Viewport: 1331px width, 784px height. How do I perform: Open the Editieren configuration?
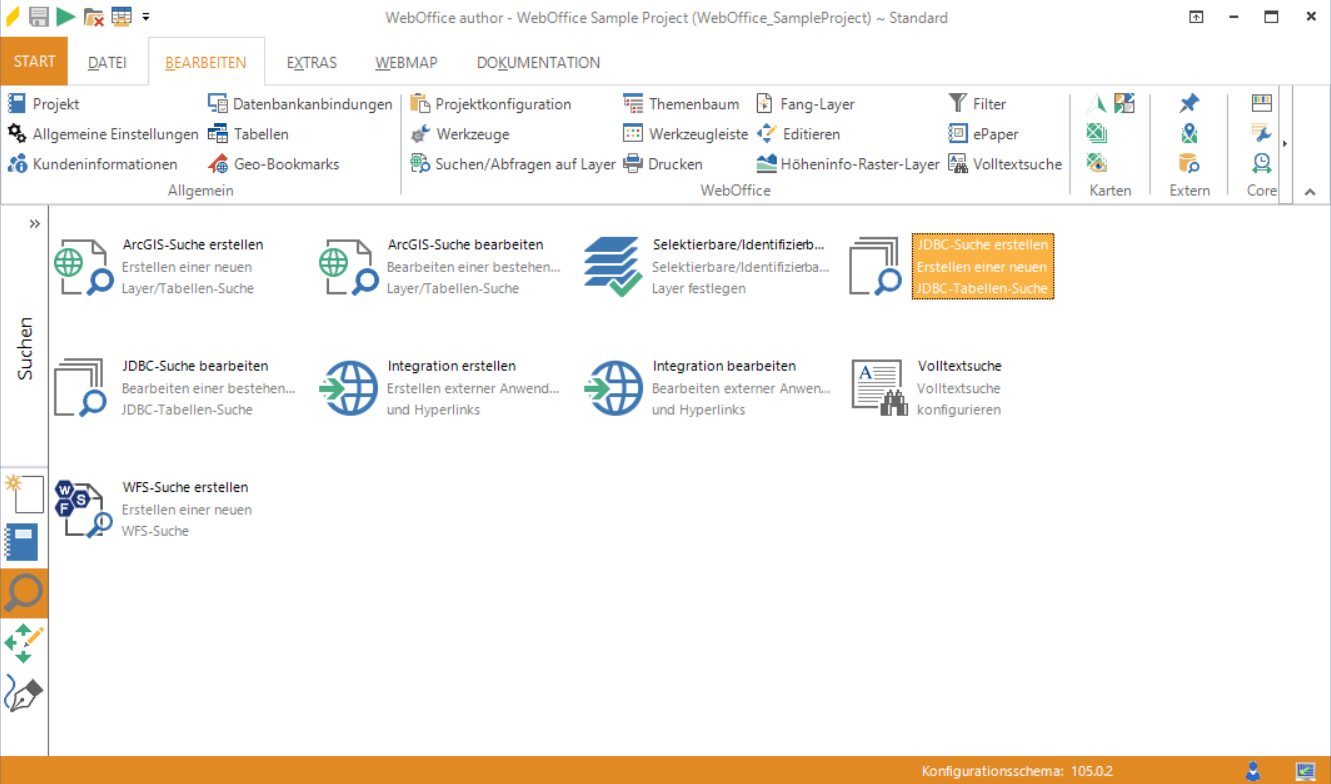(798, 134)
